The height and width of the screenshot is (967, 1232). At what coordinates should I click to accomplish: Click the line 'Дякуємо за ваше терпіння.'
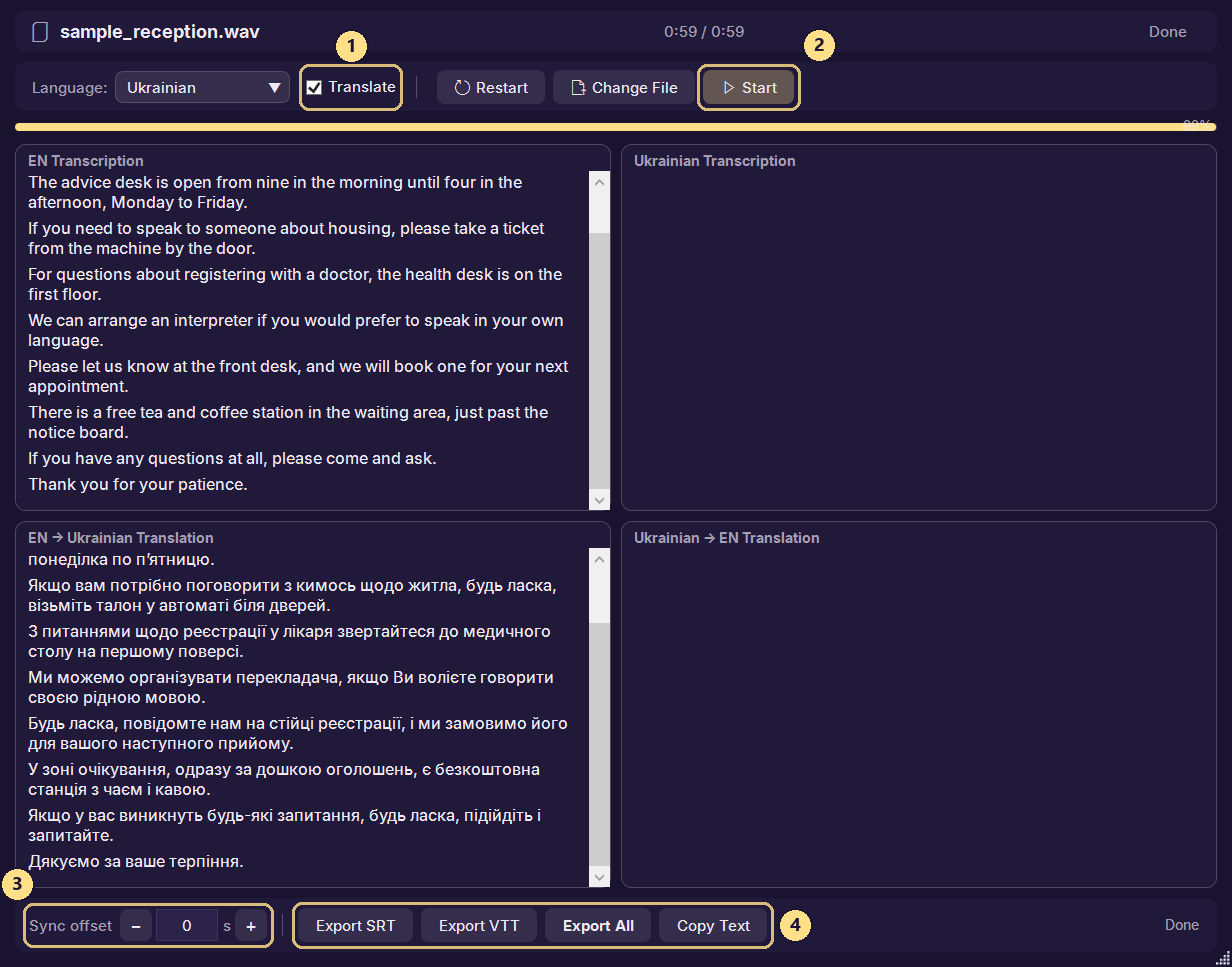click(136, 861)
